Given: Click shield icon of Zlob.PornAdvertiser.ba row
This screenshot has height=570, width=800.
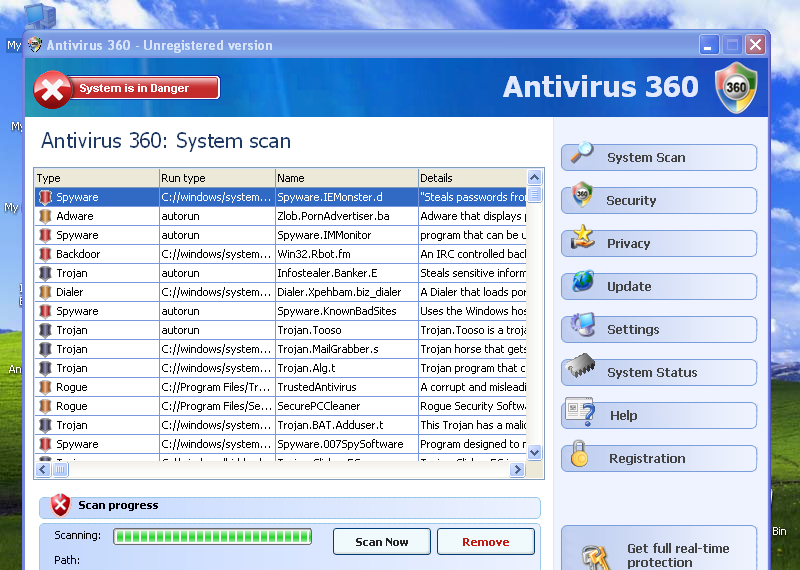Looking at the screenshot, I should (45, 216).
